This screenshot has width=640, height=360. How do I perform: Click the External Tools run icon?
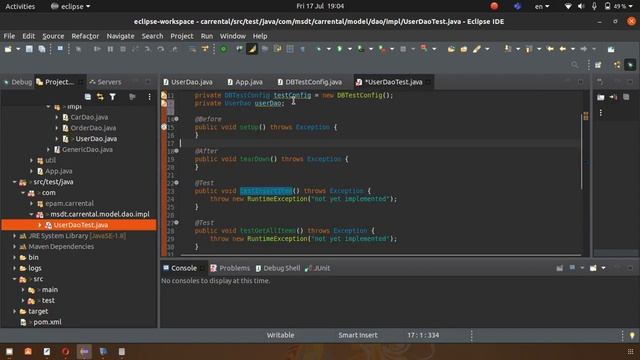click(x=382, y=49)
